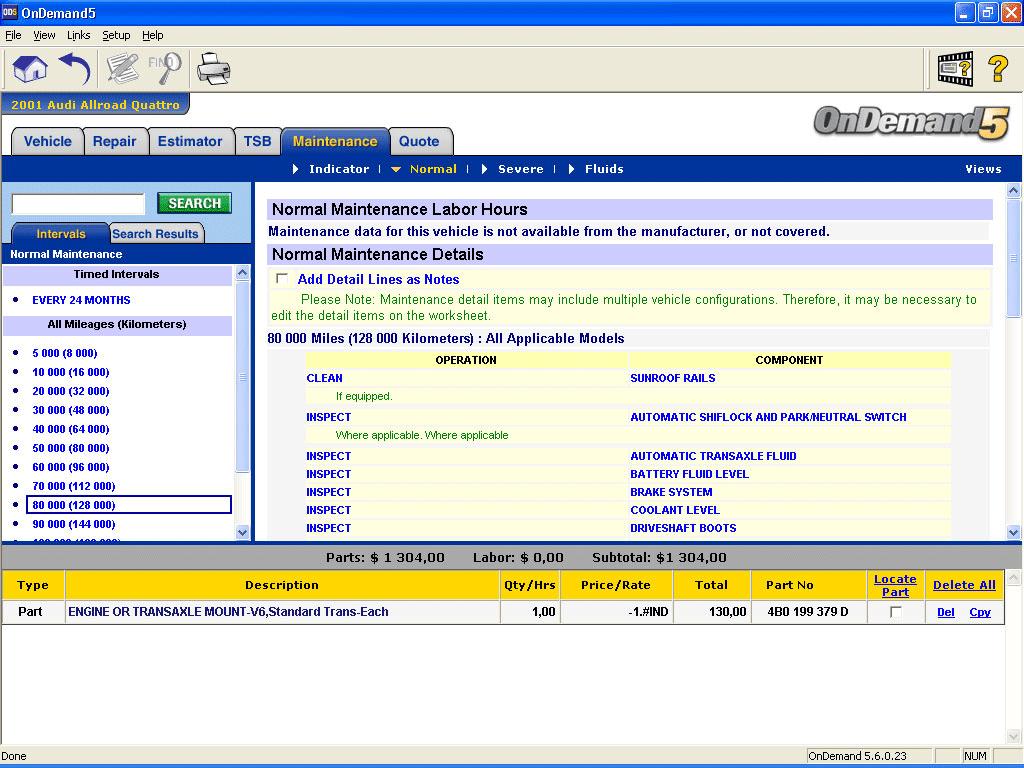The width and height of the screenshot is (1024, 768).
Task: Switch to the TSB tab
Action: (x=257, y=141)
